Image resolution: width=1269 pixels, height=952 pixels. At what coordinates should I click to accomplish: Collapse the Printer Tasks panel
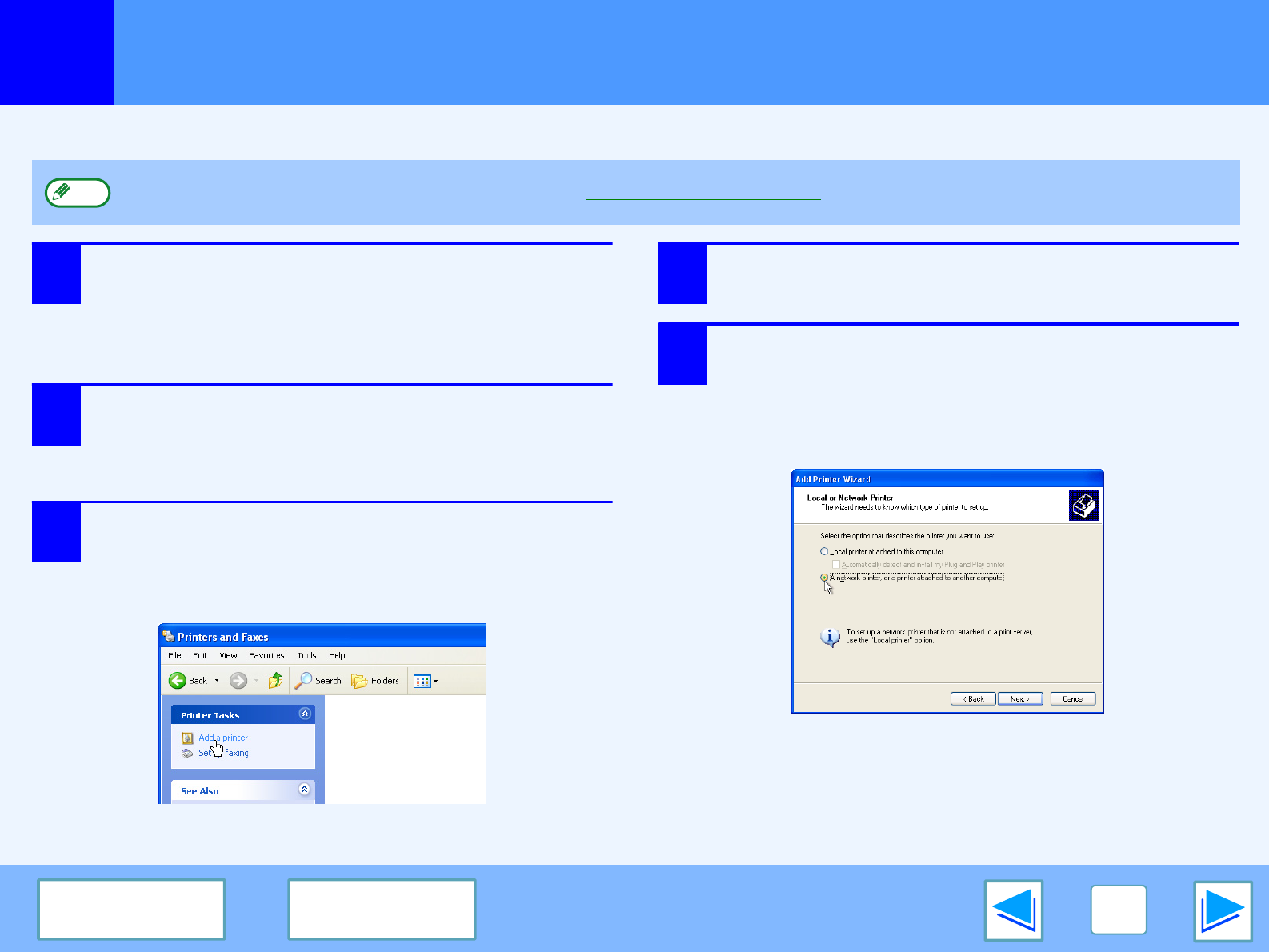[305, 714]
